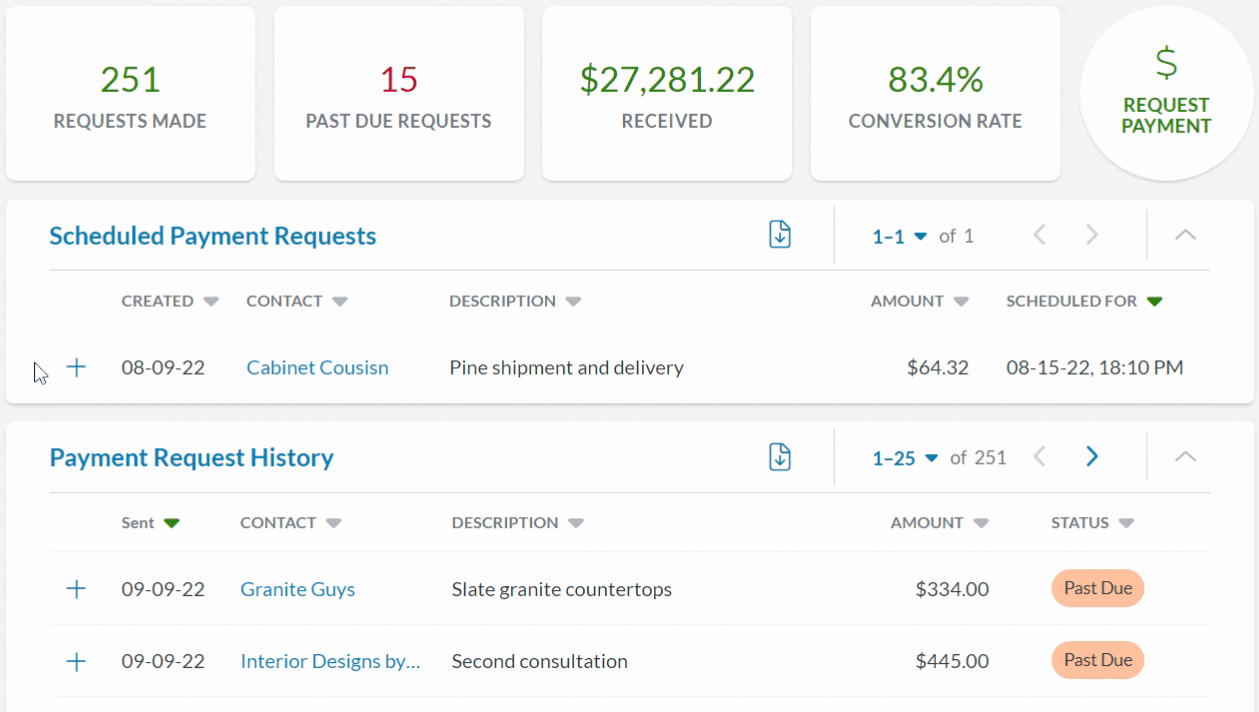Click the Past Due badge on Granite Guys row
The height and width of the screenshot is (712, 1259).
point(1097,588)
